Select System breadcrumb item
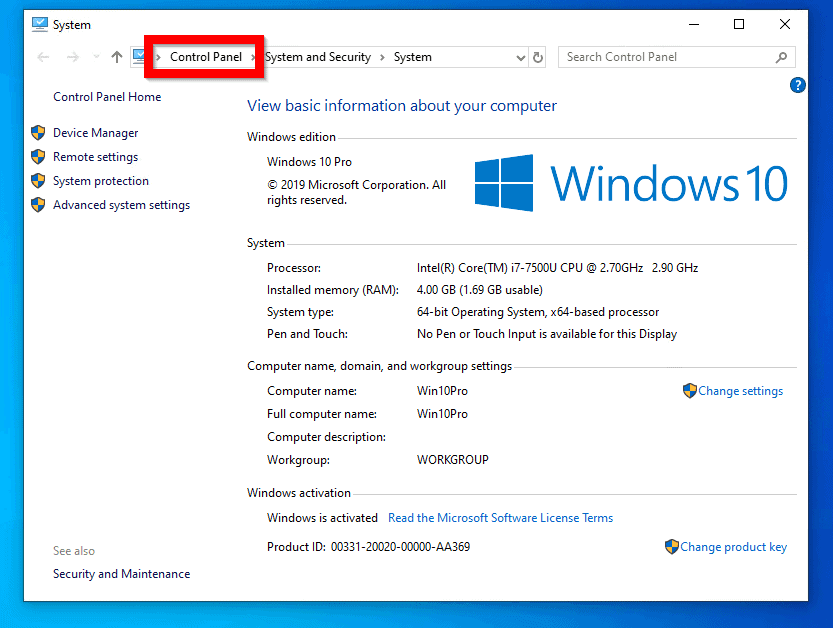The height and width of the screenshot is (628, 833). 413,57
